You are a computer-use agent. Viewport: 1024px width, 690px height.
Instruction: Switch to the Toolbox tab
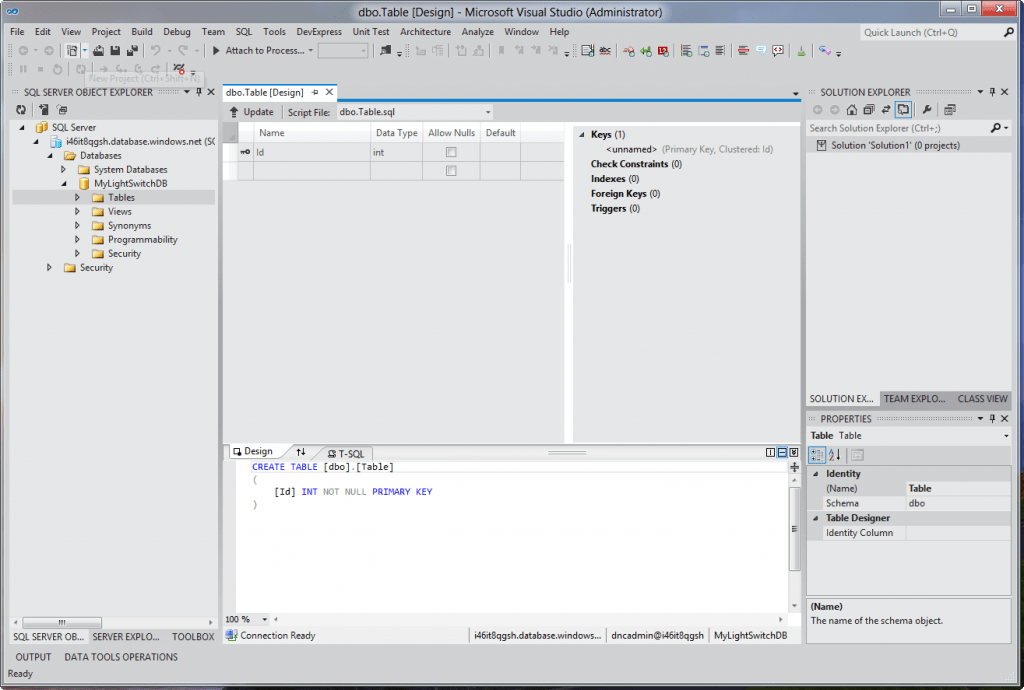pos(193,636)
